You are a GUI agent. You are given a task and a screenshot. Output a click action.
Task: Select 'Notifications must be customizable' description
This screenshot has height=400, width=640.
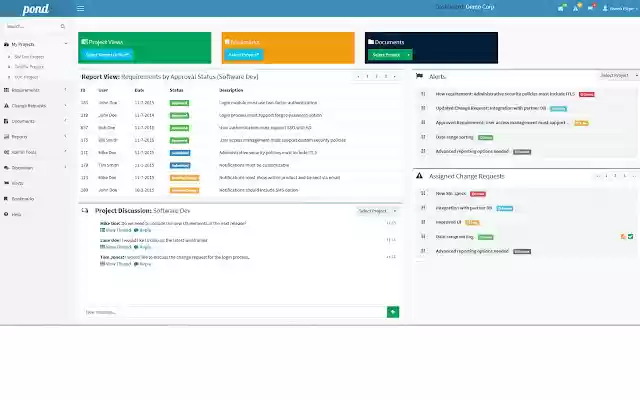[254, 165]
